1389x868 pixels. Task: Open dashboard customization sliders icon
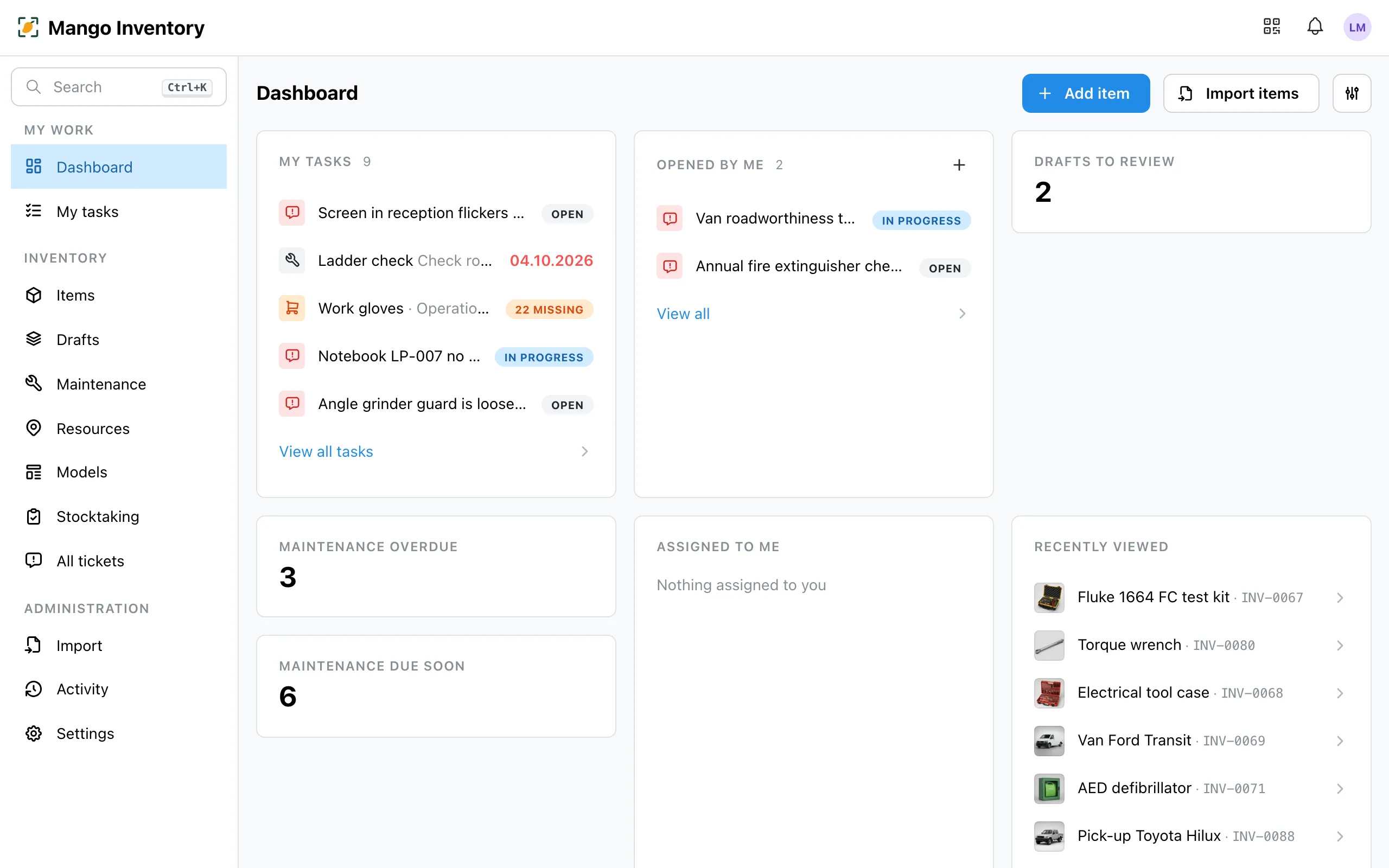click(x=1352, y=93)
